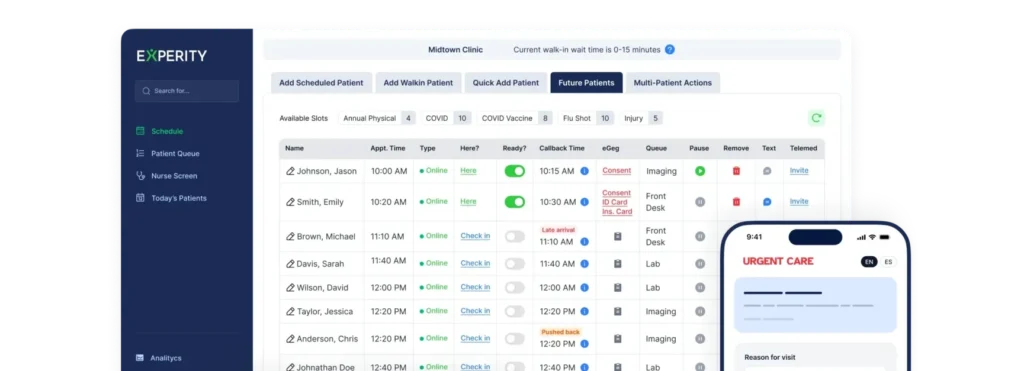This screenshot has width=1024, height=371.
Task: Open callback info icon for Wilson, David
Action: [x=584, y=287]
